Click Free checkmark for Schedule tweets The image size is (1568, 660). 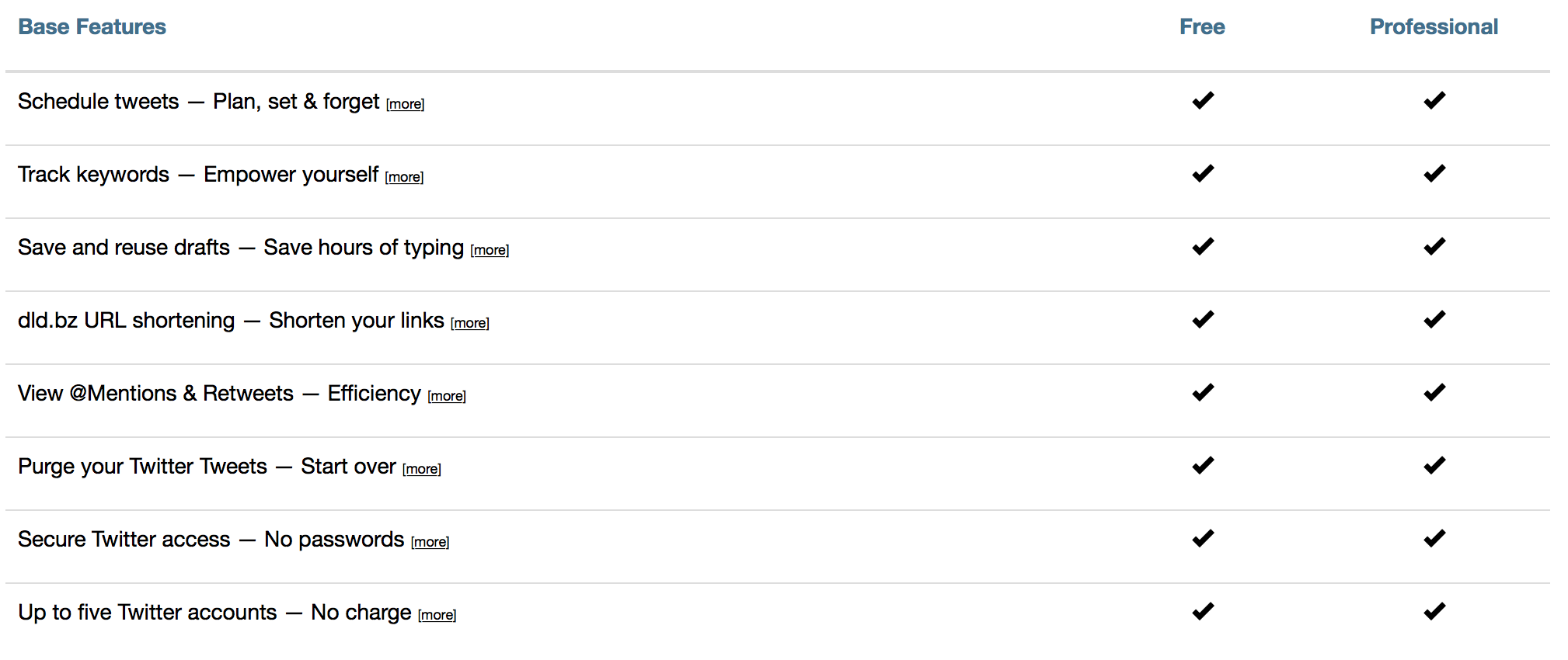click(1203, 100)
